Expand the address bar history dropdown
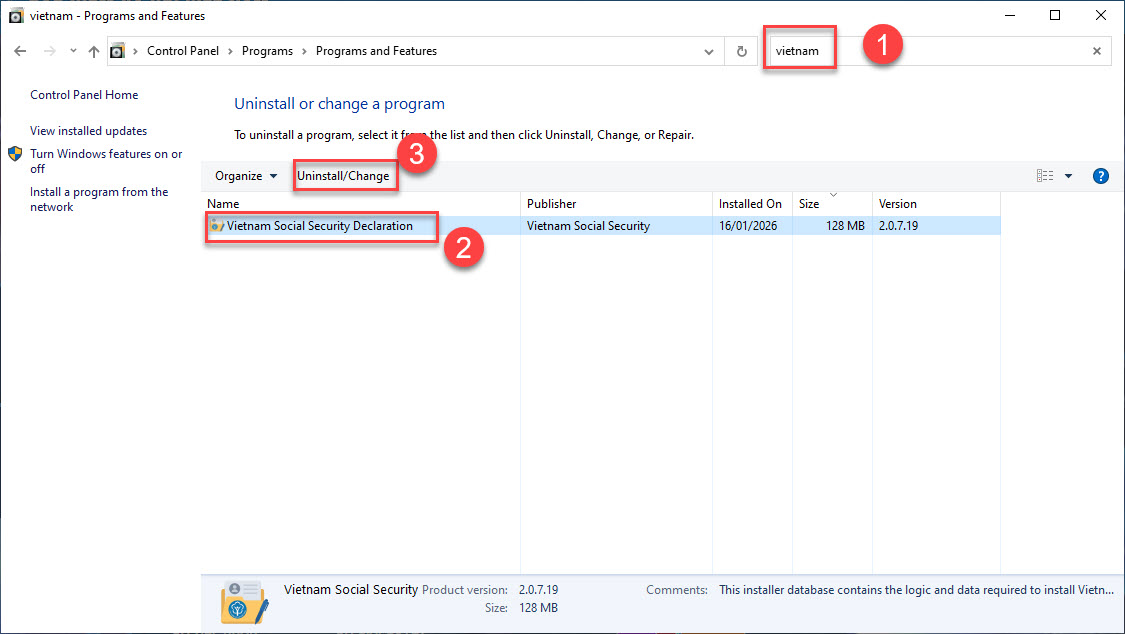Screen dimensions: 1125x634 click(x=709, y=51)
